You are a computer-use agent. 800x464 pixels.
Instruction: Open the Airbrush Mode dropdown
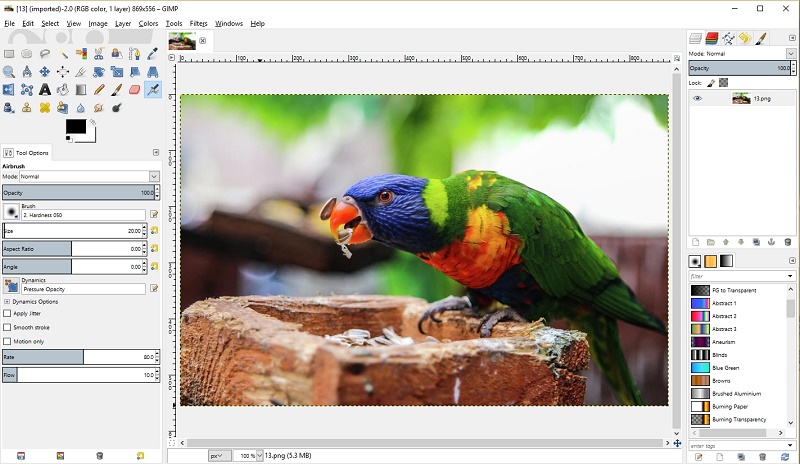(89, 176)
